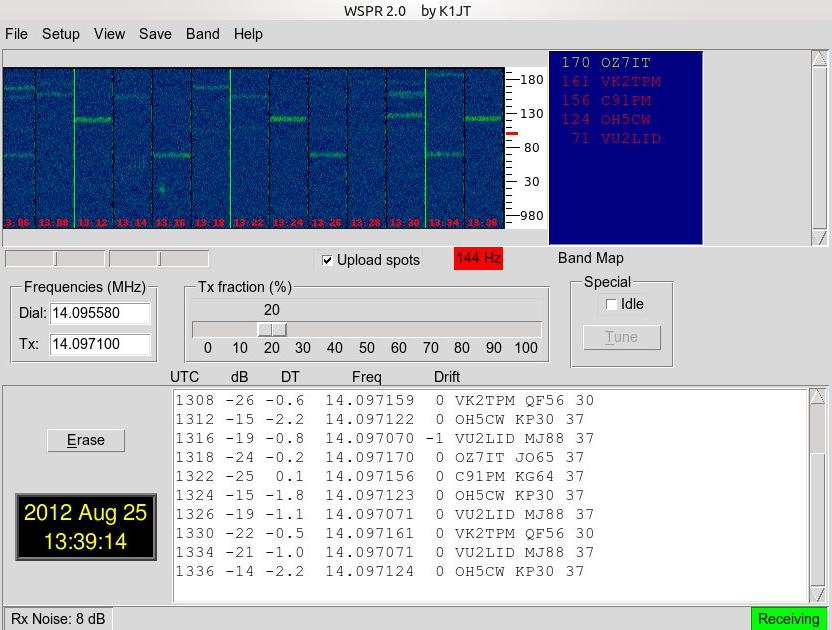Viewport: 832px width, 630px height.
Task: Open the Setup menu
Action: tap(60, 34)
